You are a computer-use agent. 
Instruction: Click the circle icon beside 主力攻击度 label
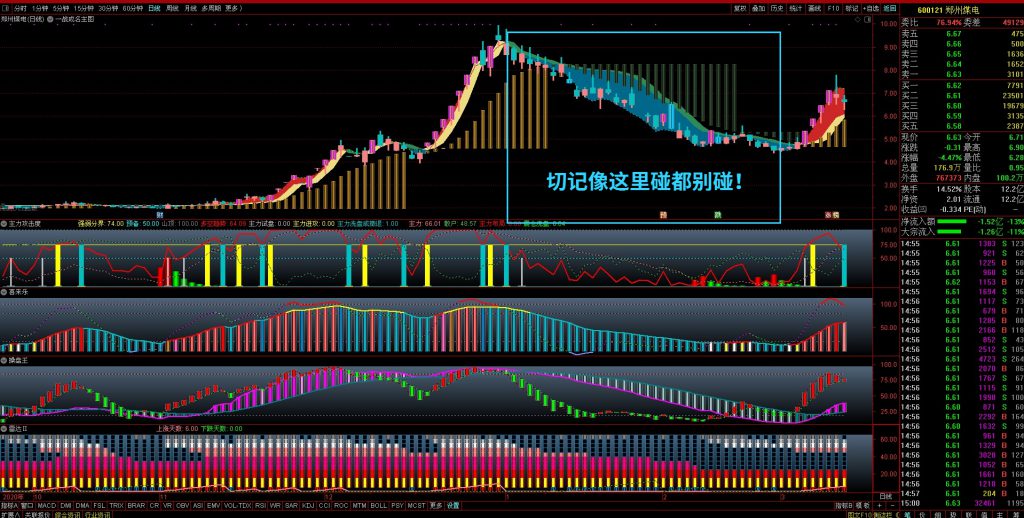coord(4,223)
